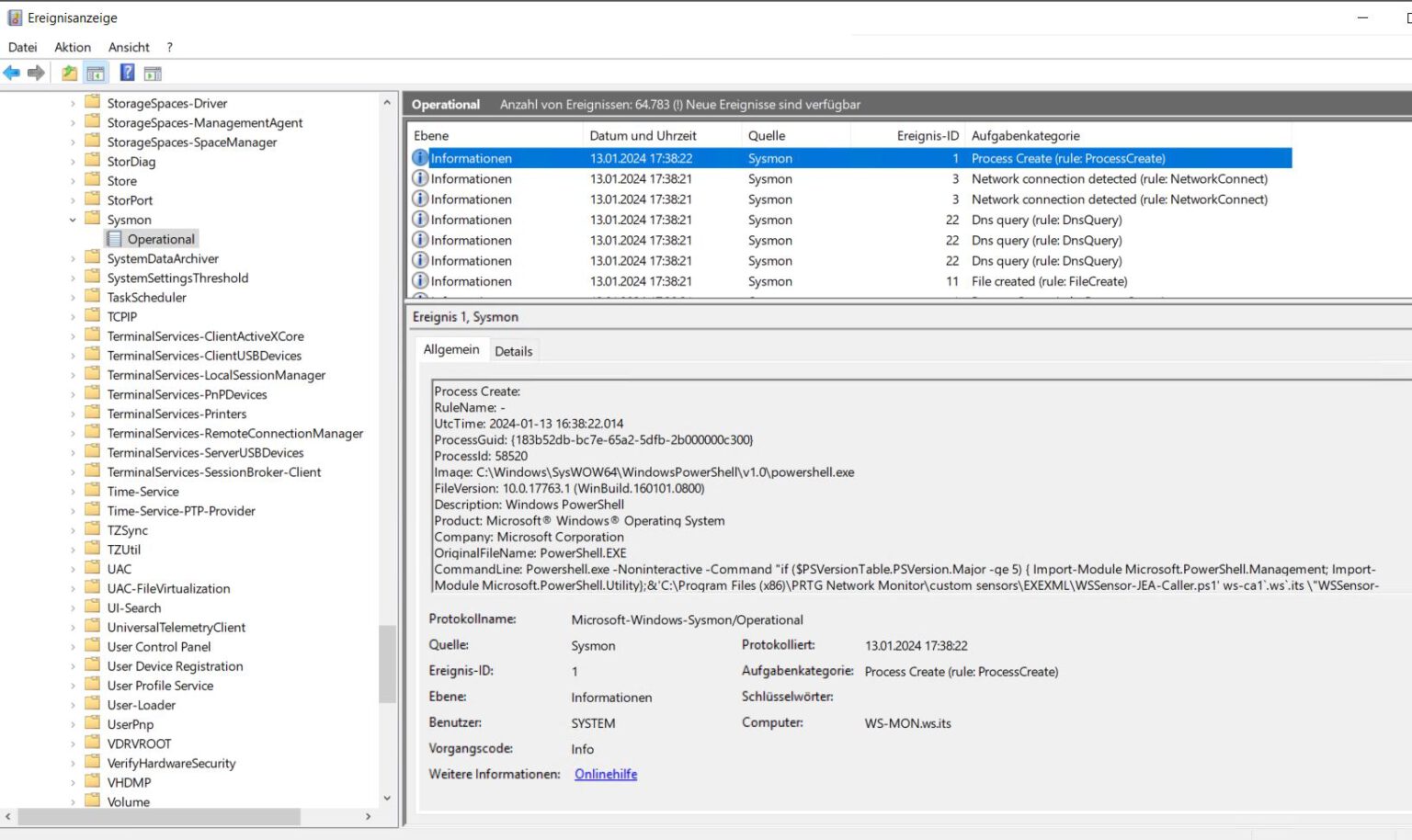Open a saved log with the folder toolbar icon

[69, 73]
